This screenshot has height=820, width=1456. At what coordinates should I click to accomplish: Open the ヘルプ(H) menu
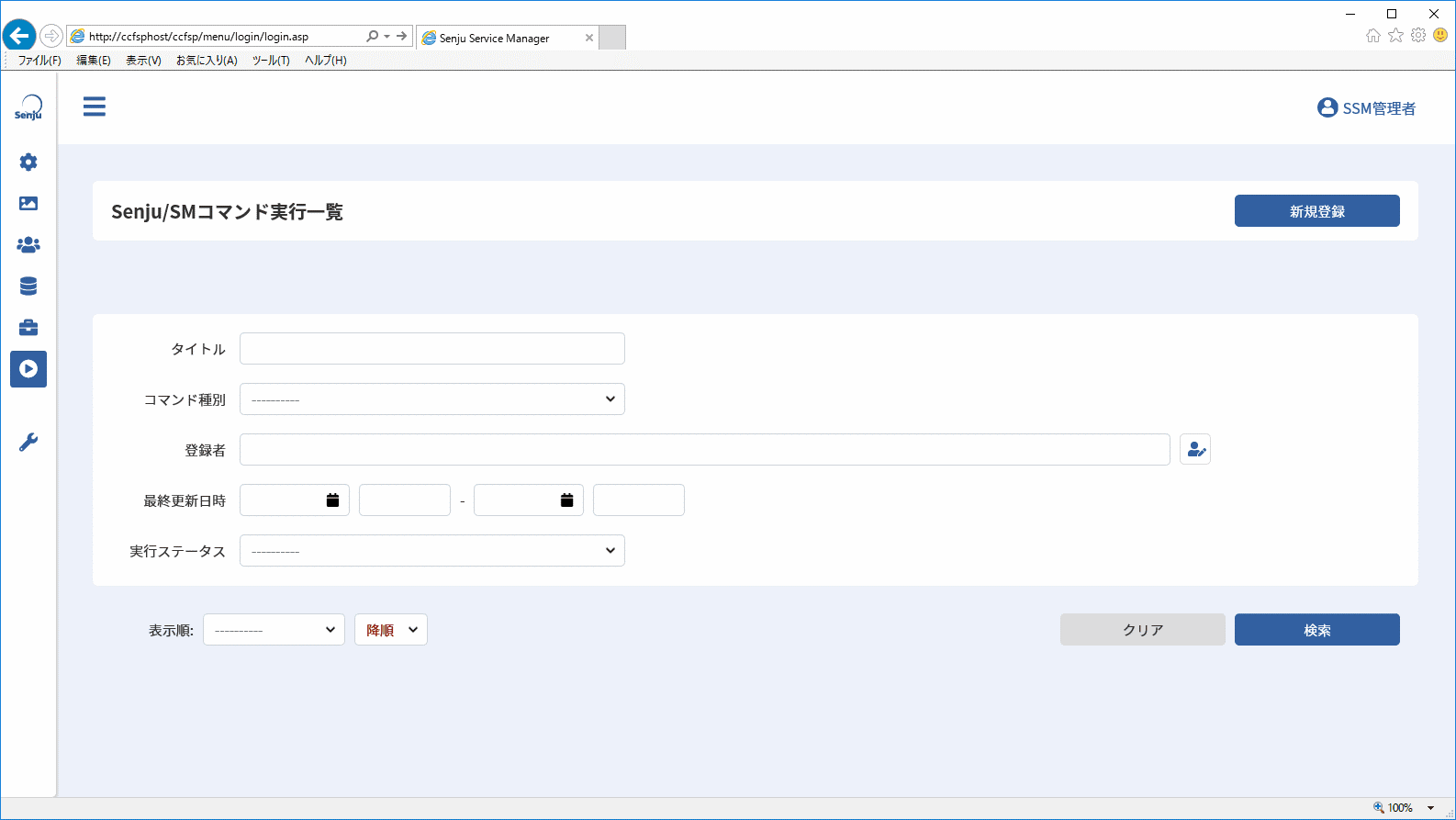(x=326, y=61)
